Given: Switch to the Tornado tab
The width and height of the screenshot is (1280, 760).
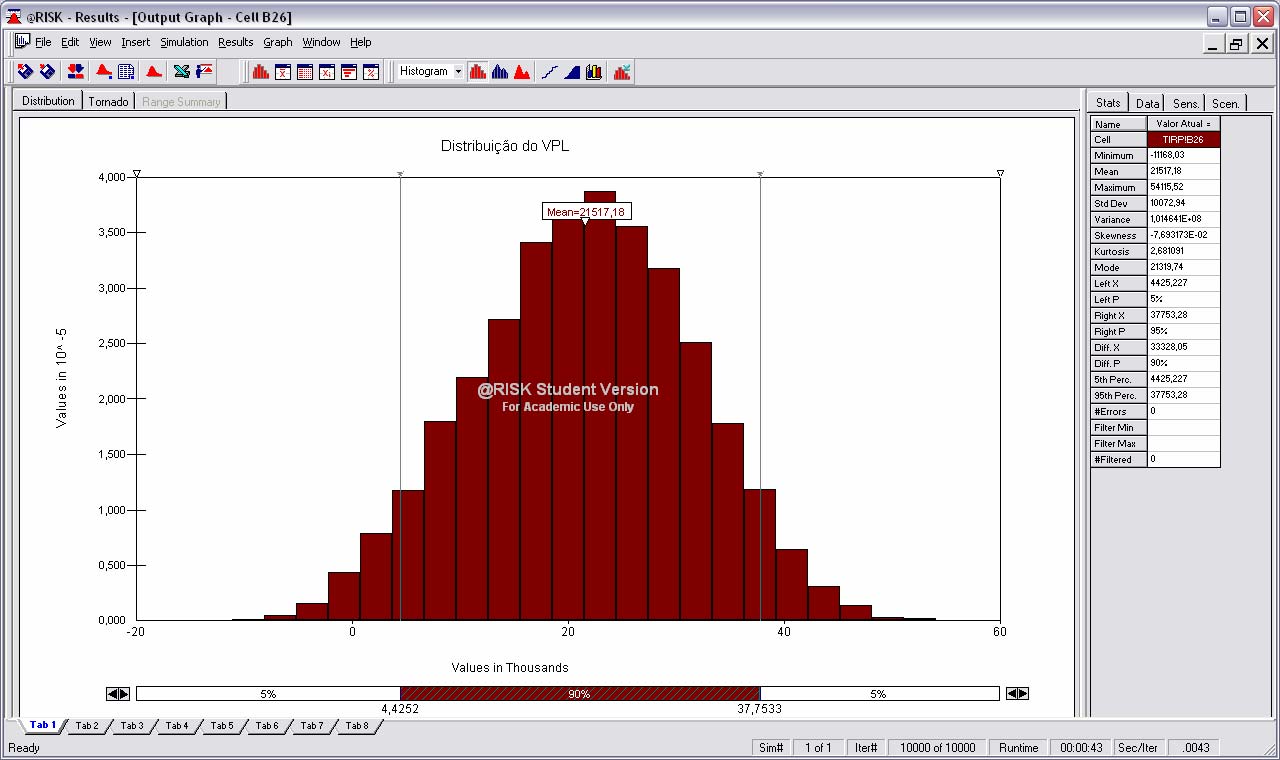Looking at the screenshot, I should (x=108, y=102).
